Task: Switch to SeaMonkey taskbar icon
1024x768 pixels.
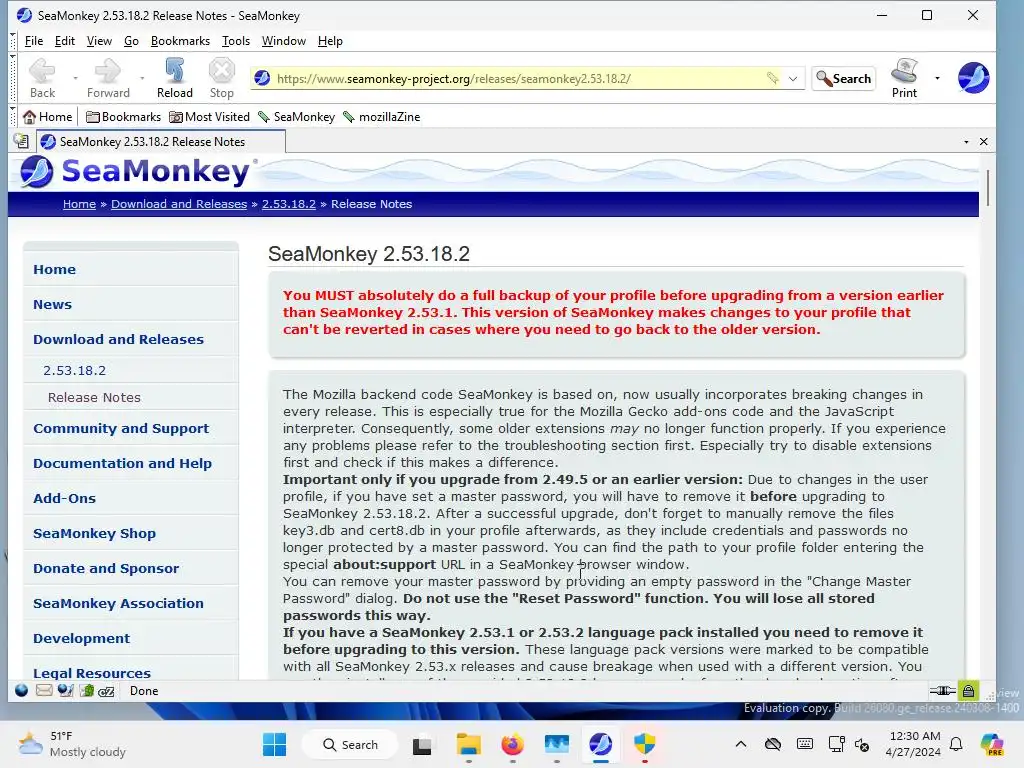Action: (600, 744)
